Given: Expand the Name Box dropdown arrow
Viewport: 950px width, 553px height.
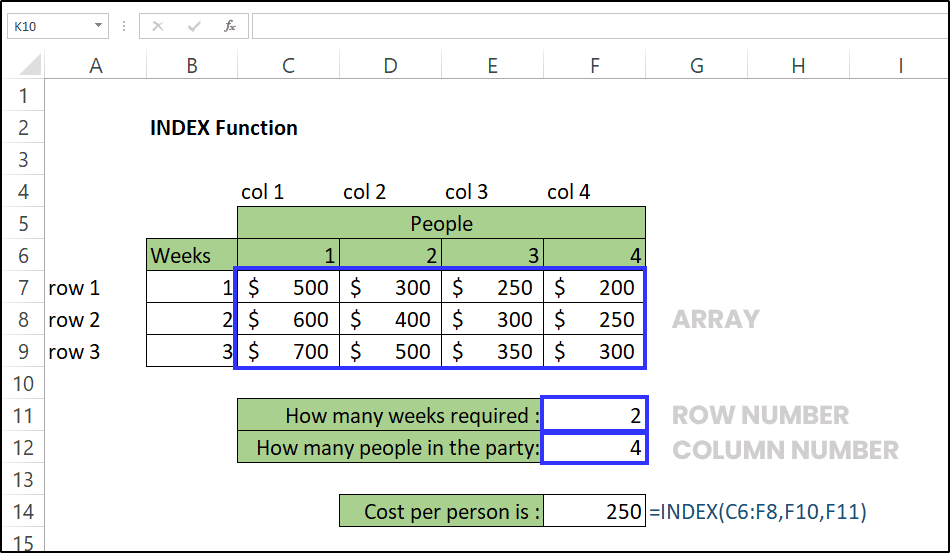Looking at the screenshot, I should [98, 25].
